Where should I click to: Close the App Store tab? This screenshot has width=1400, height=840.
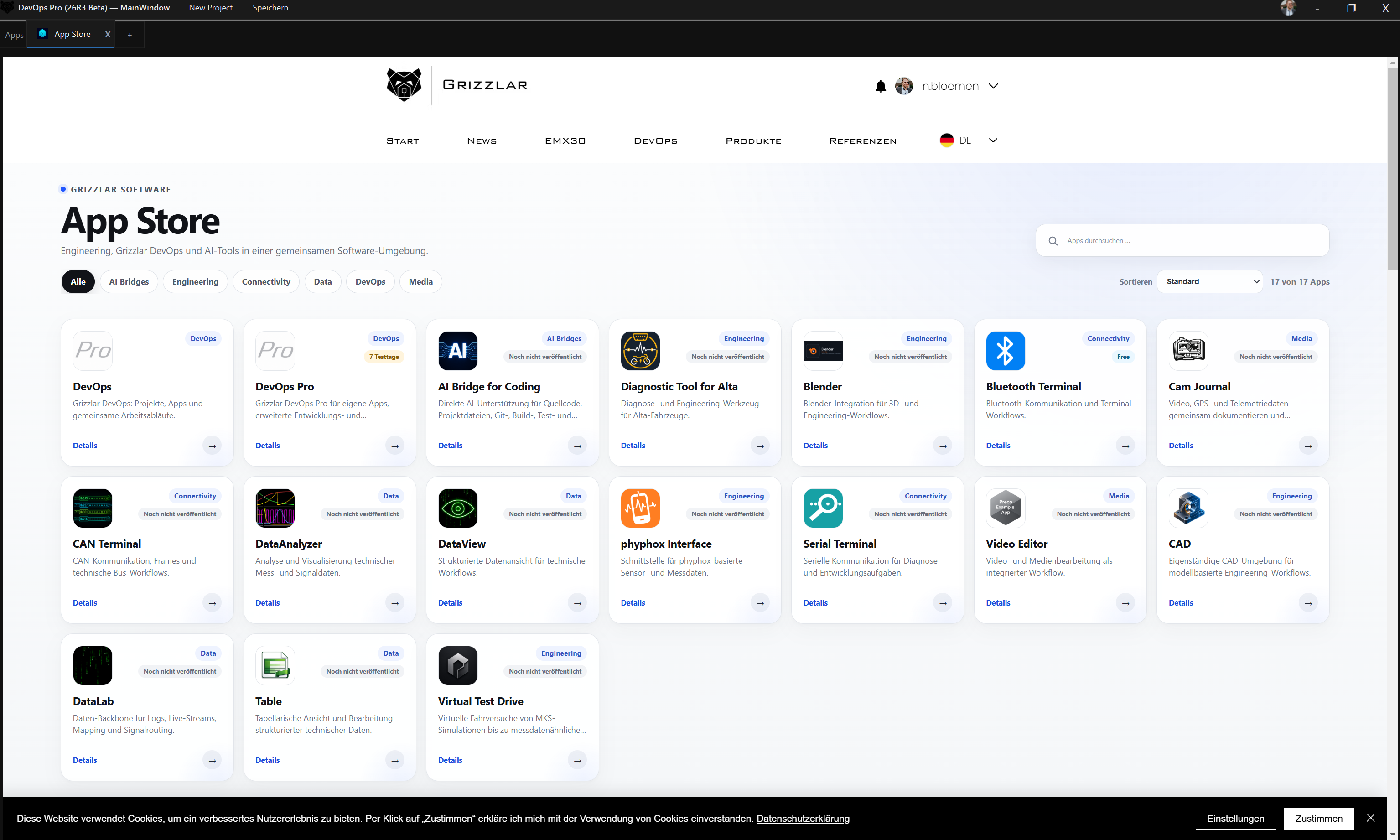point(108,35)
